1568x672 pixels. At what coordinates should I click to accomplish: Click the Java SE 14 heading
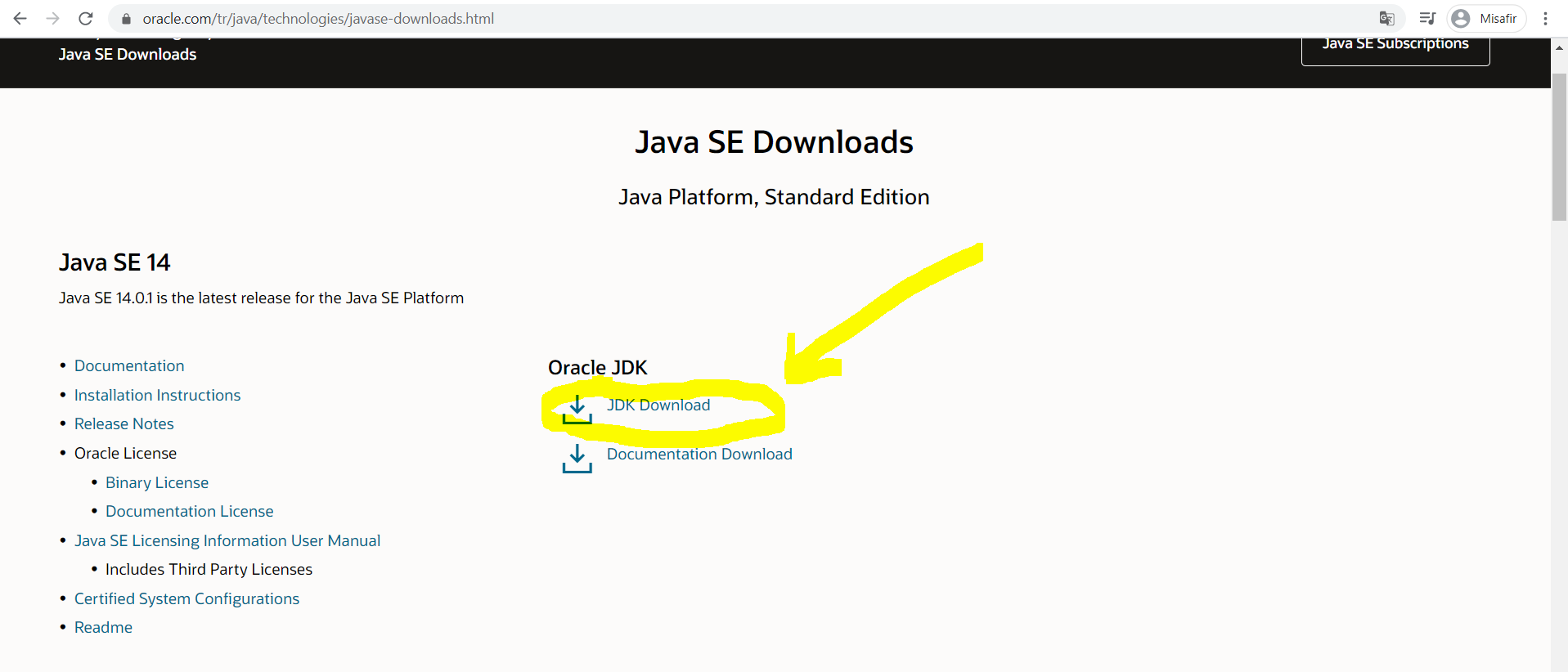click(x=115, y=262)
